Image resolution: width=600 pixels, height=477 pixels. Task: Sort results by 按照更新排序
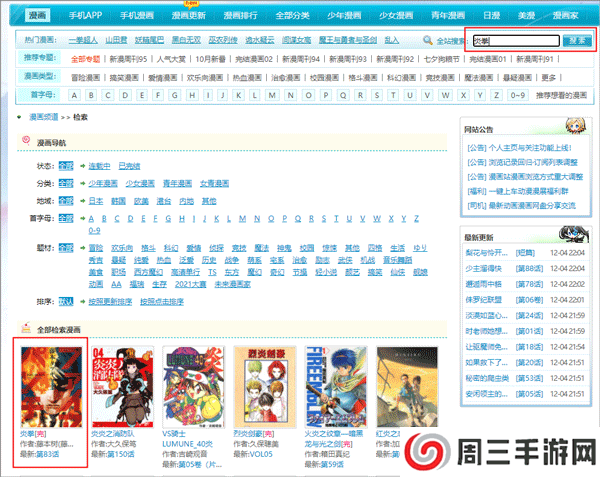pyautogui.click(x=110, y=302)
